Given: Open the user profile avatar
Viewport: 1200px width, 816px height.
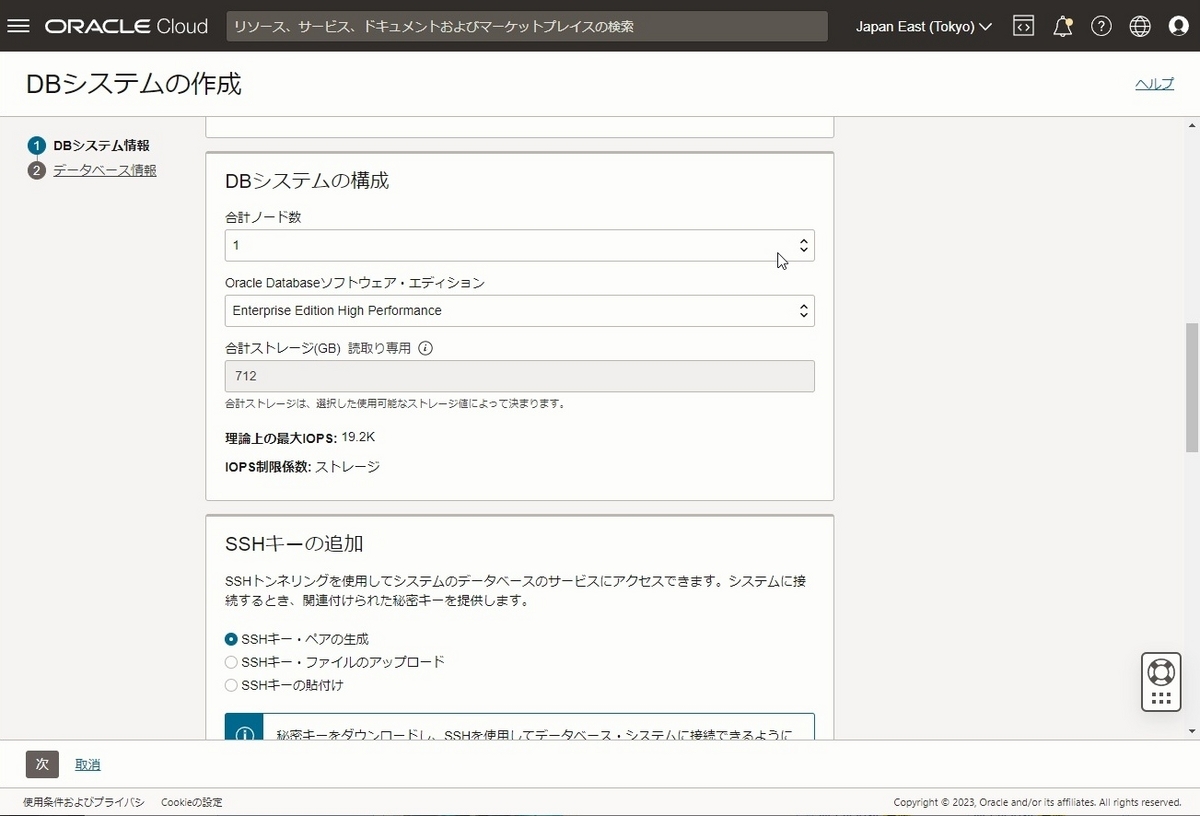Looking at the screenshot, I should (1179, 26).
